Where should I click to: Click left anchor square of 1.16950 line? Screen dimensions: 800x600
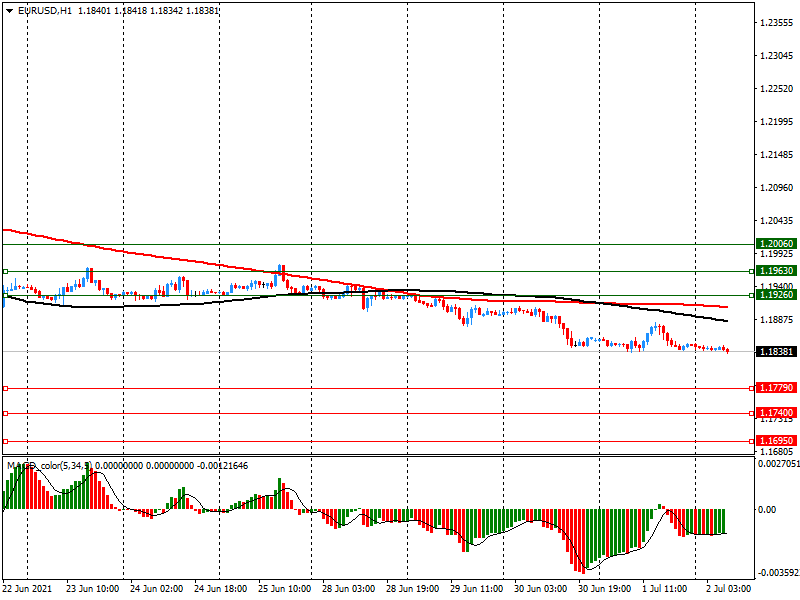coord(5,440)
